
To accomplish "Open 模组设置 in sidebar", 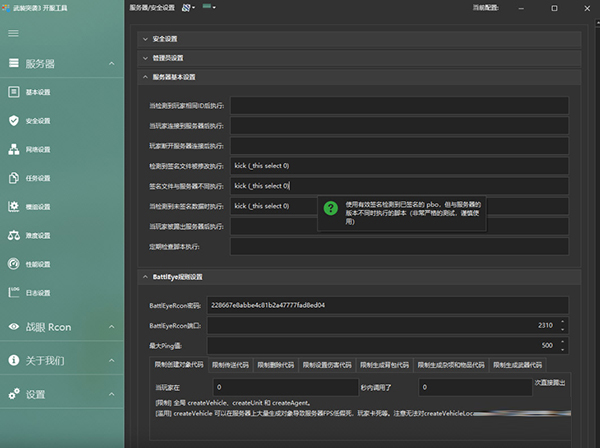I will pyautogui.click(x=37, y=207).
